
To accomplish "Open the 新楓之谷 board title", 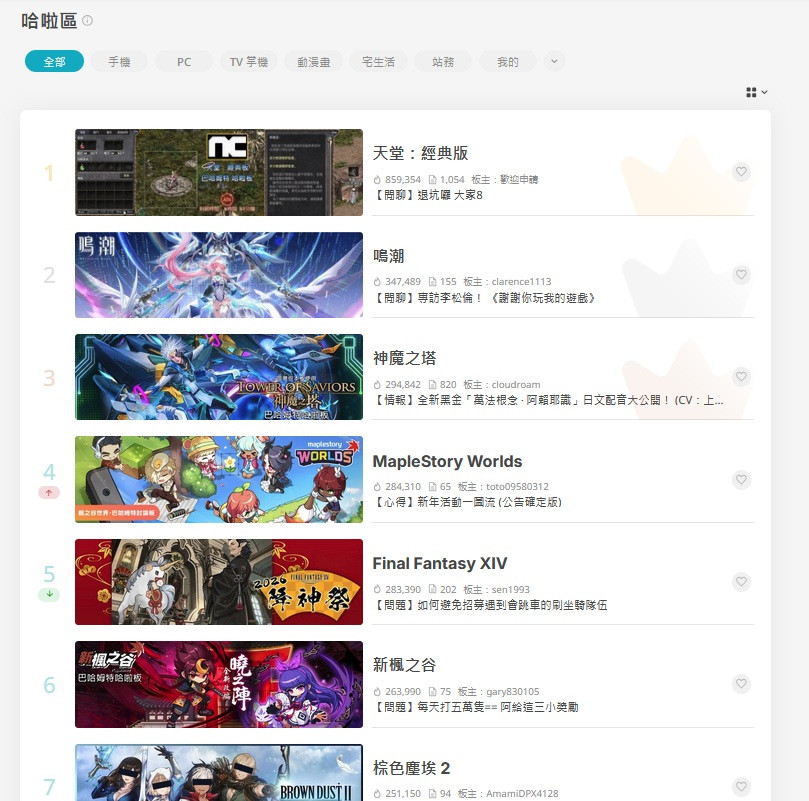I will tap(404, 665).
